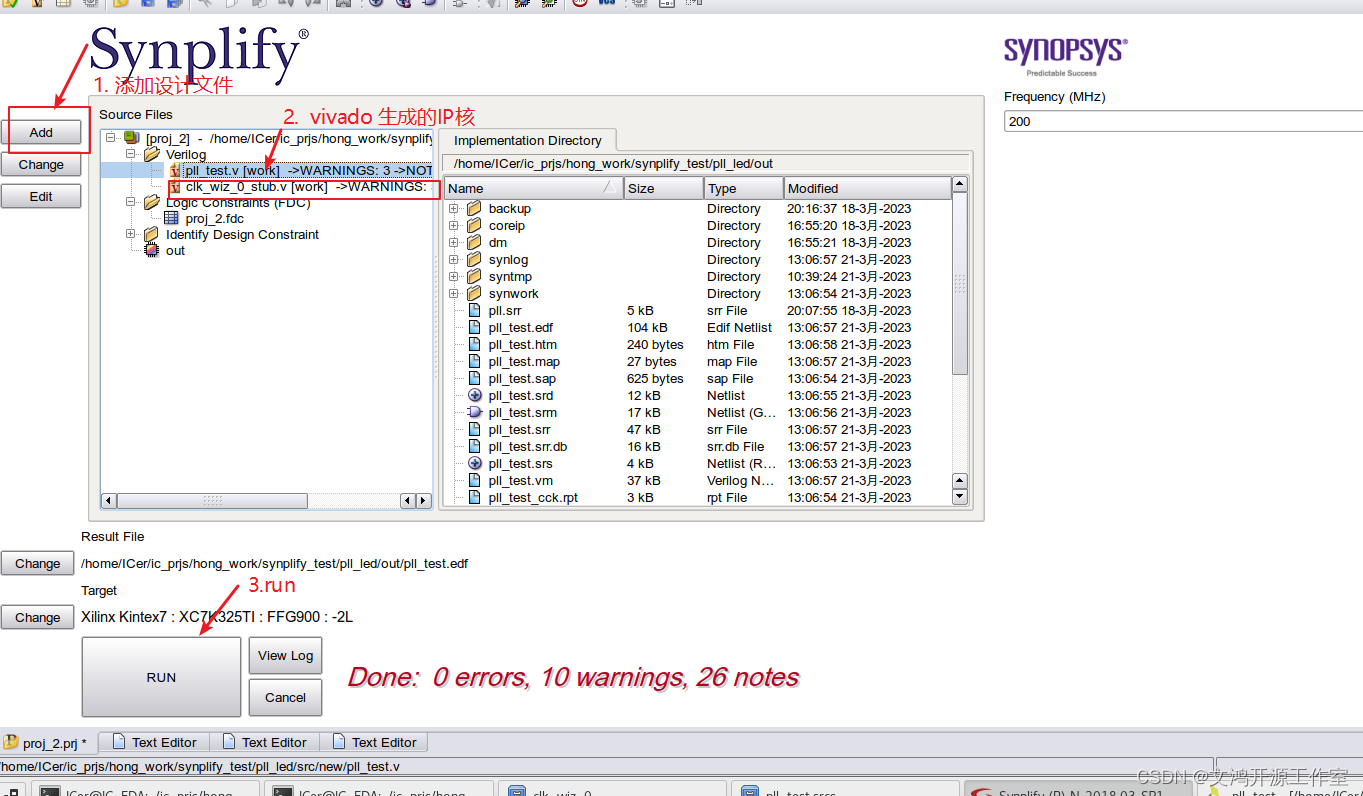Expand the coreip directory row
The width and height of the screenshot is (1363, 796).
click(454, 226)
